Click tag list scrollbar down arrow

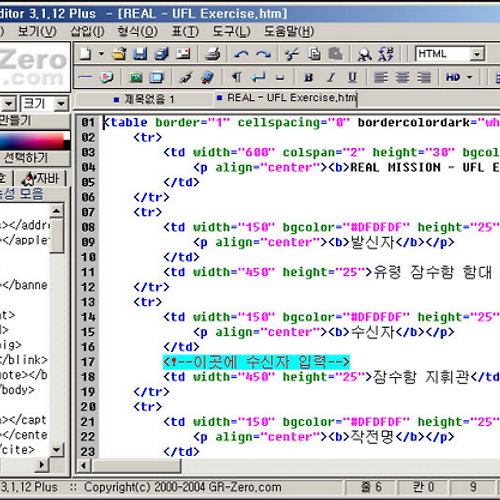pyautogui.click(x=56, y=450)
